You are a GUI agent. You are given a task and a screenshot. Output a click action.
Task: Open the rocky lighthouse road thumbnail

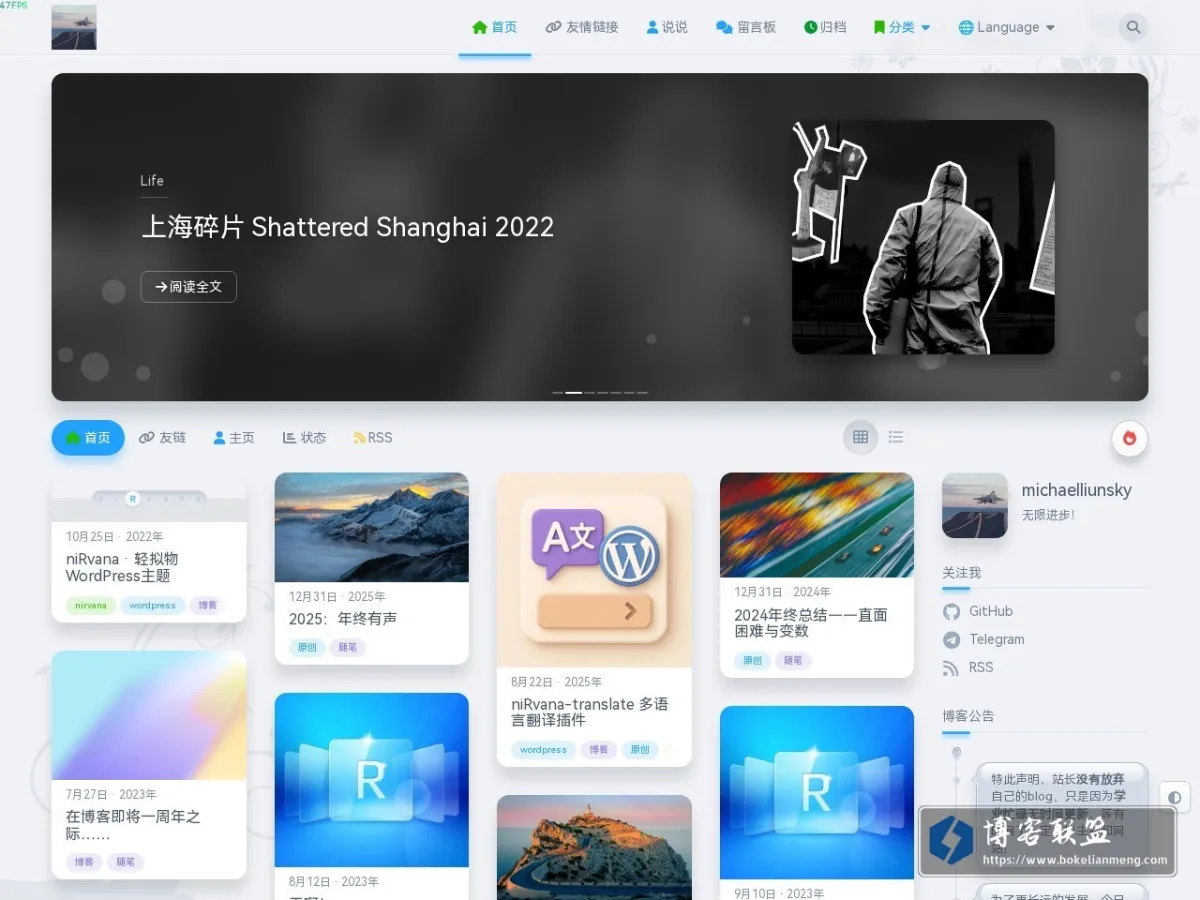coord(594,847)
